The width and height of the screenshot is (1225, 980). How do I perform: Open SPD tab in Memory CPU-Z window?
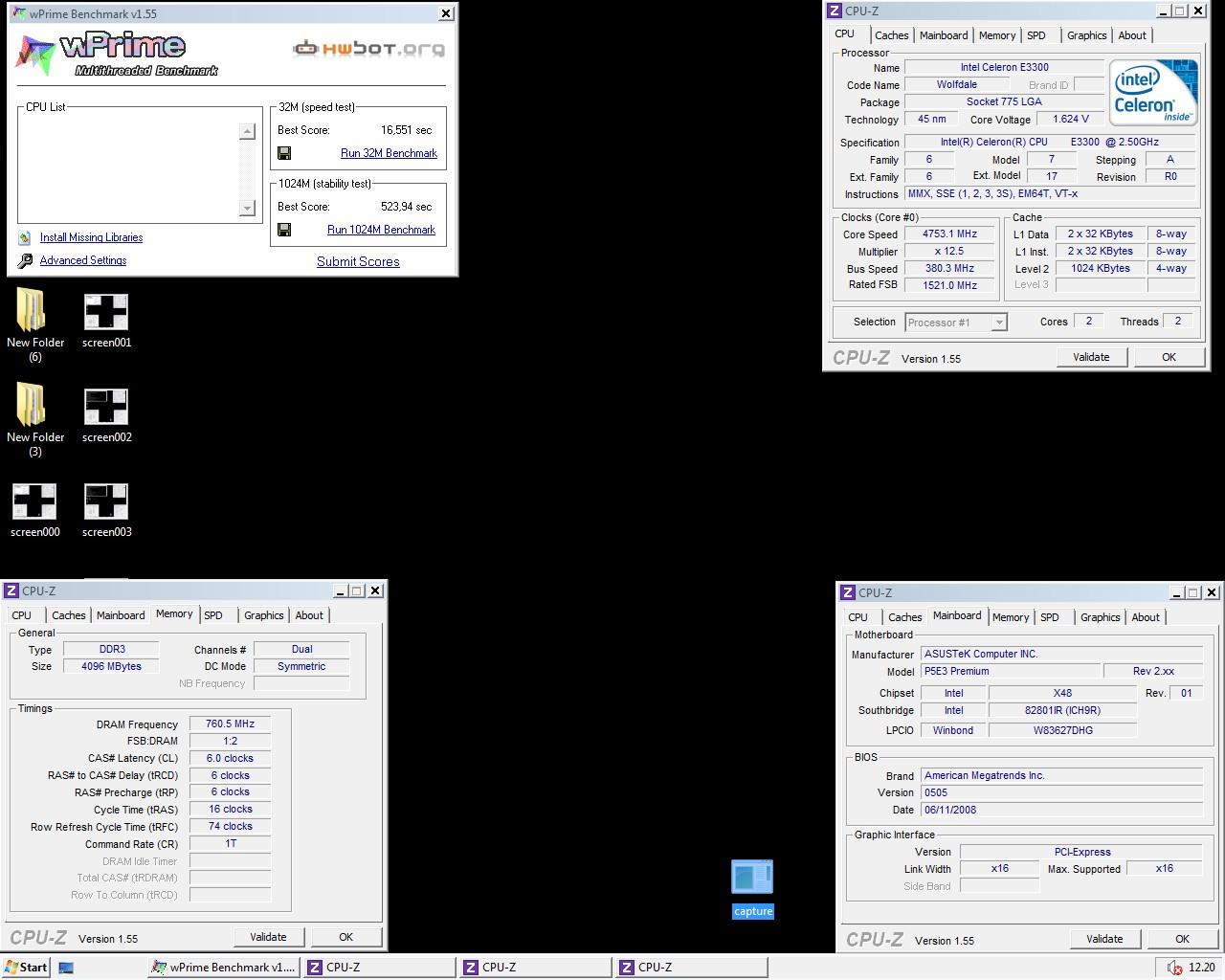(213, 615)
